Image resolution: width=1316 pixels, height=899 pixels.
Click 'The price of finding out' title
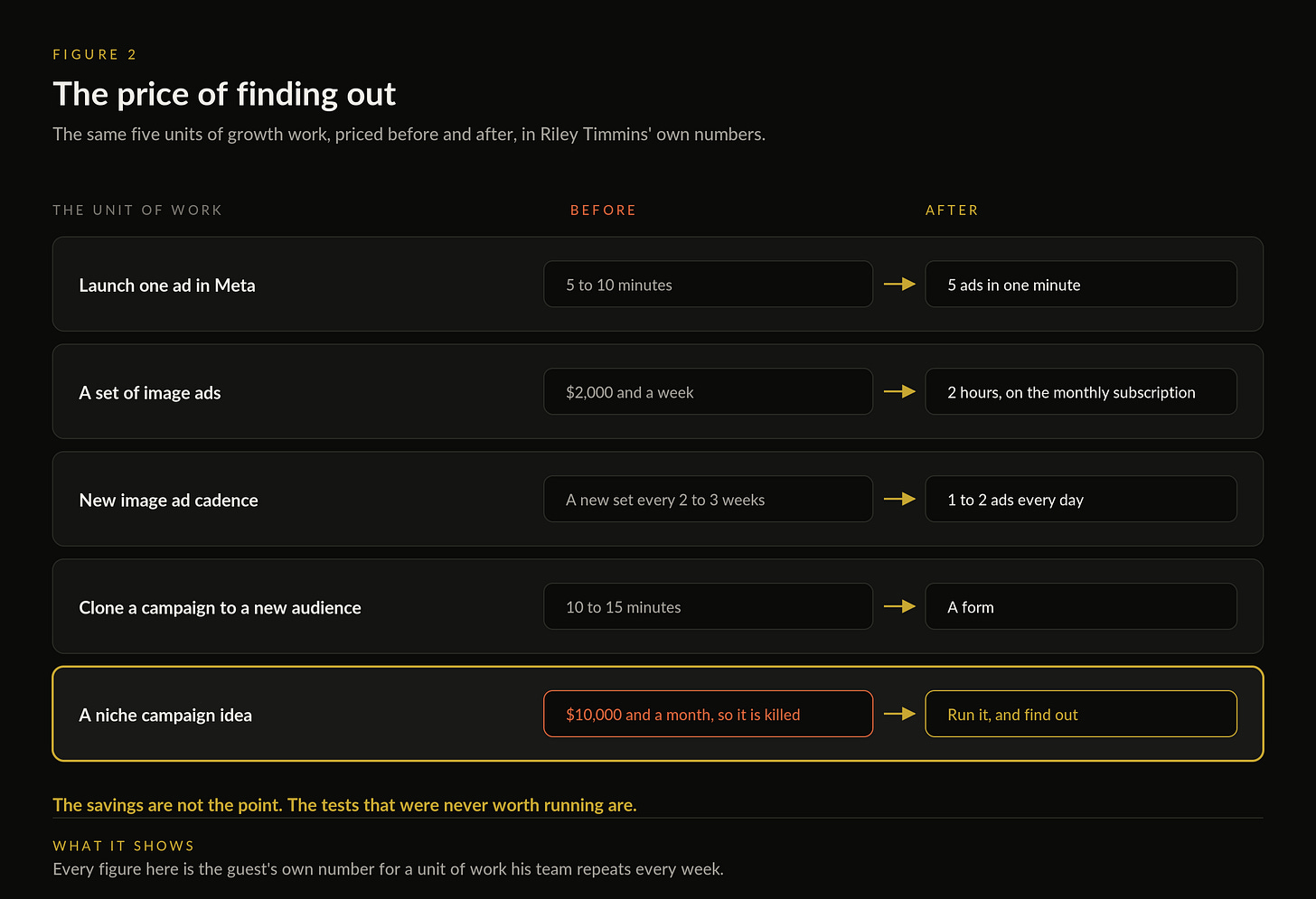[224, 94]
